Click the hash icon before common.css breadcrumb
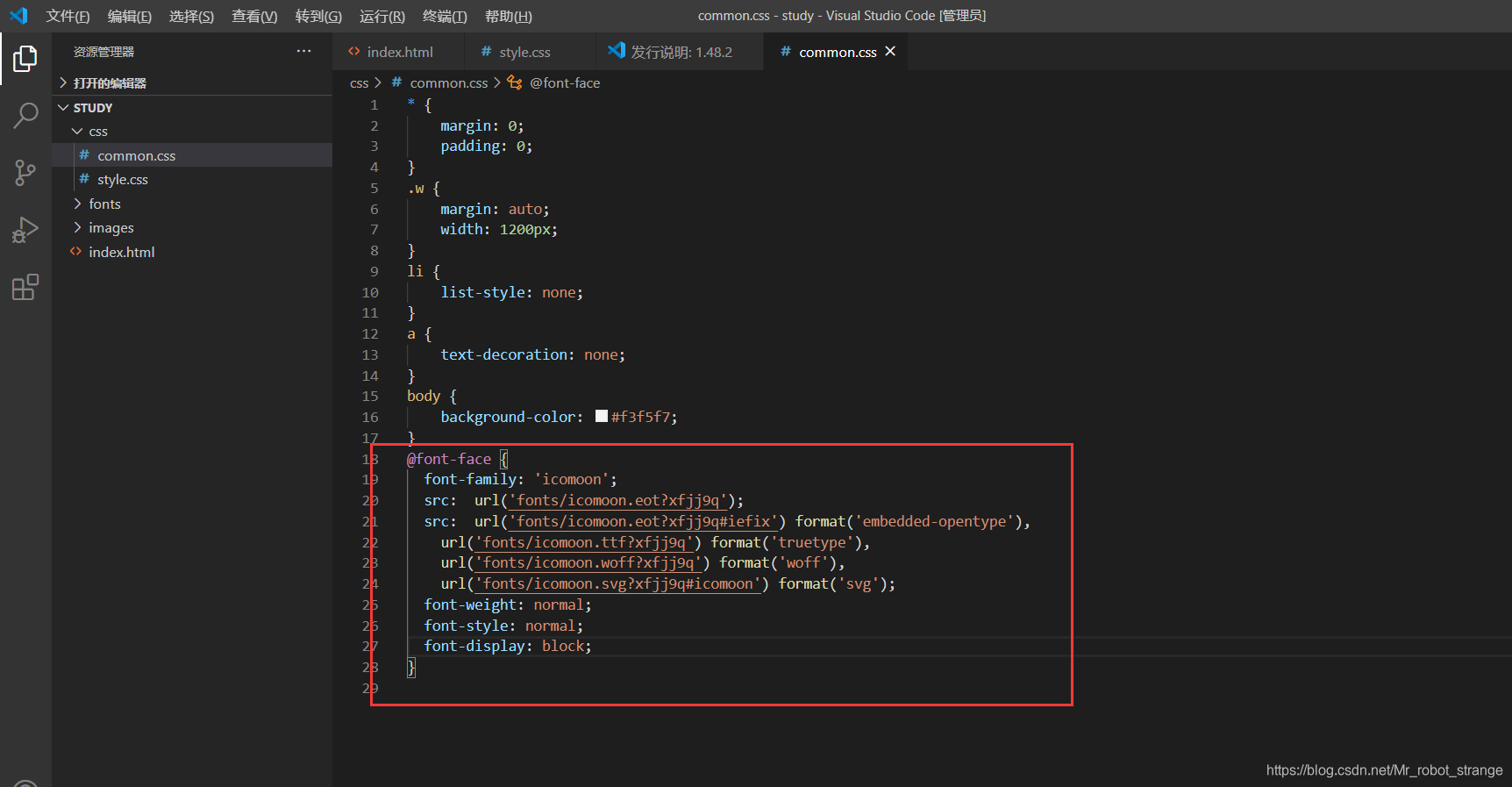Viewport: 1512px width, 787px height. [396, 82]
